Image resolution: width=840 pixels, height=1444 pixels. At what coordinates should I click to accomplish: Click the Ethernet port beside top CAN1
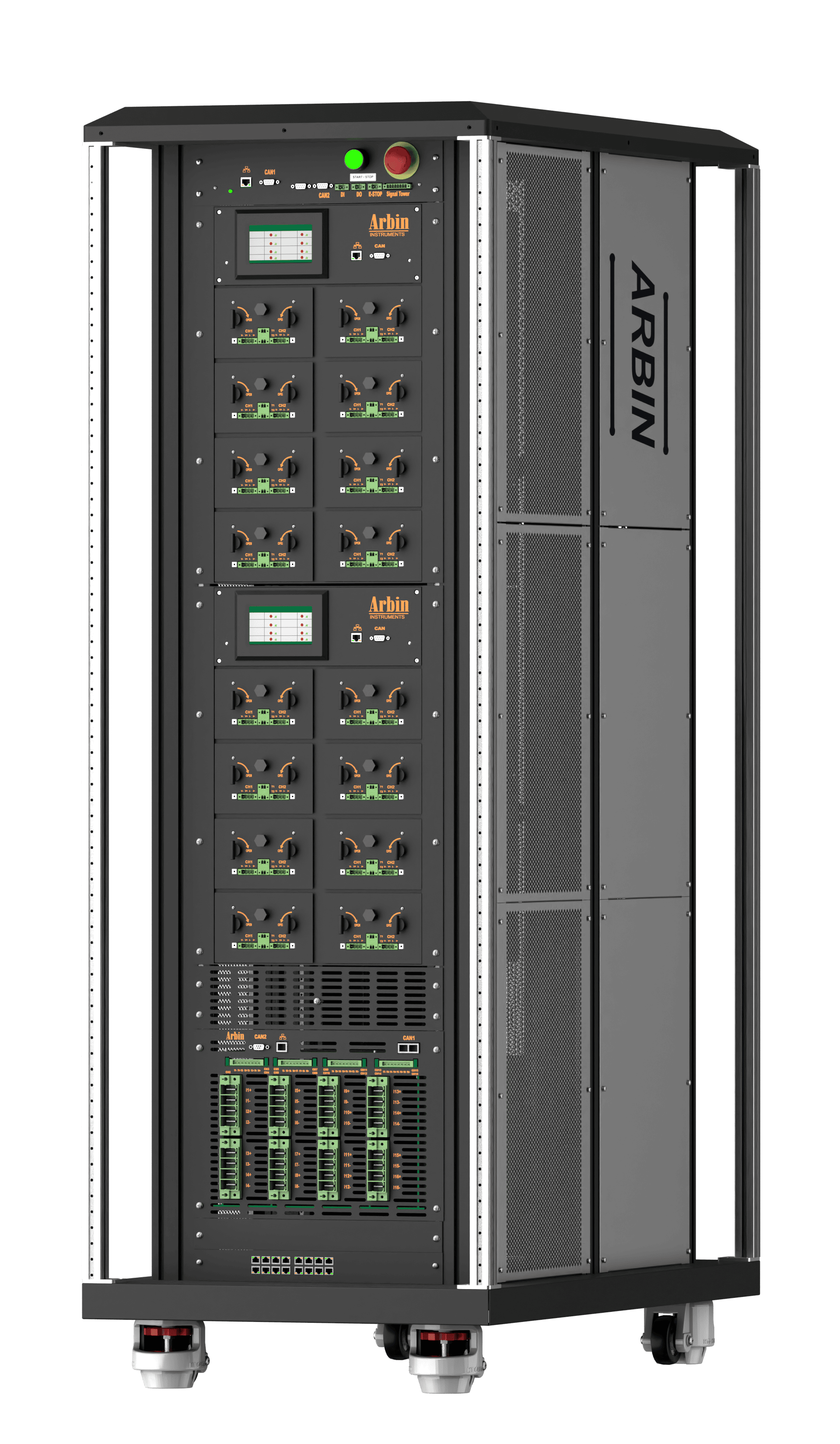[x=246, y=182]
